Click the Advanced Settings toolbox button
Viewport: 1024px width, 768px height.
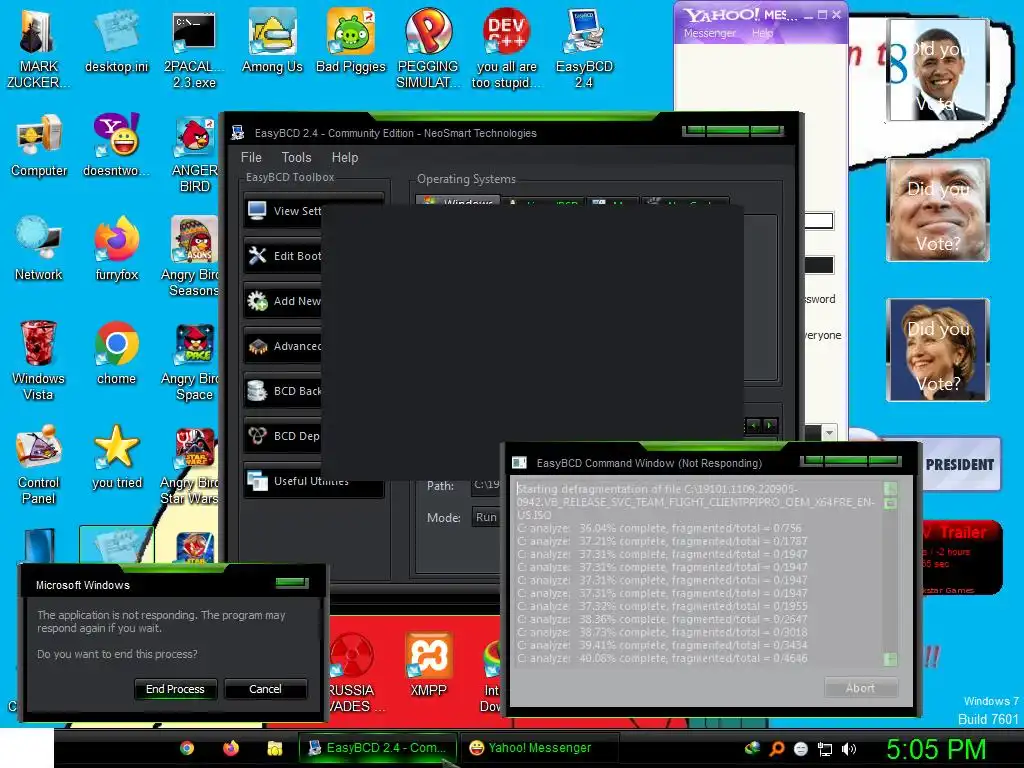pos(283,346)
